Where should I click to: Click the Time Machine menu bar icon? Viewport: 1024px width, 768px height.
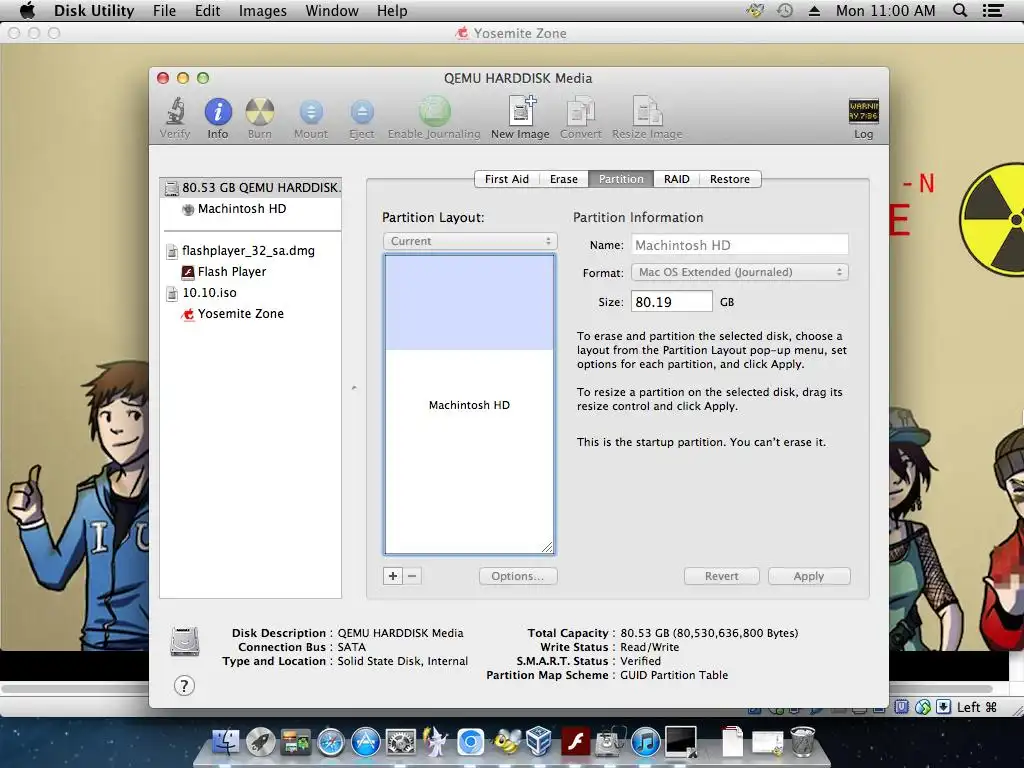pos(785,10)
